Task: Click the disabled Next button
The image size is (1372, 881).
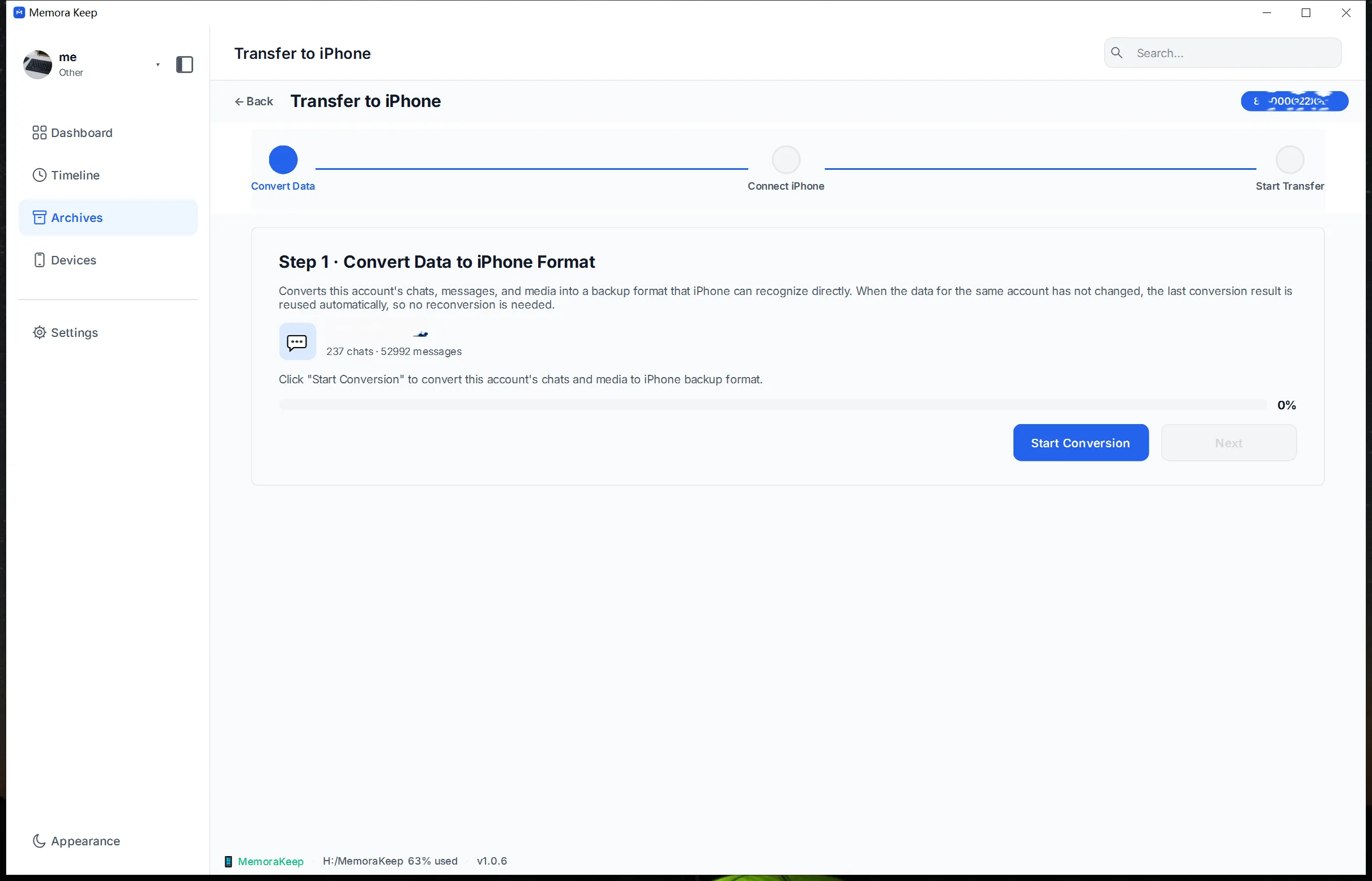Action: coord(1228,443)
